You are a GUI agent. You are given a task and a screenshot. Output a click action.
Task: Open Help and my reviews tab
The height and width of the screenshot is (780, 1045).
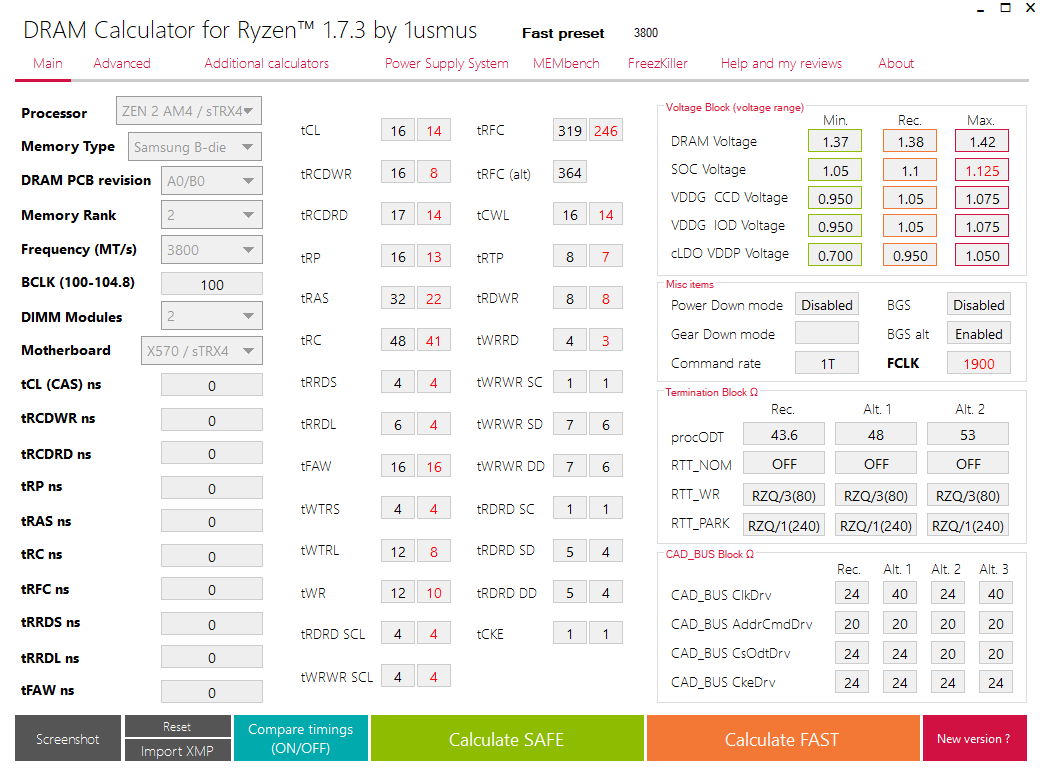[781, 63]
